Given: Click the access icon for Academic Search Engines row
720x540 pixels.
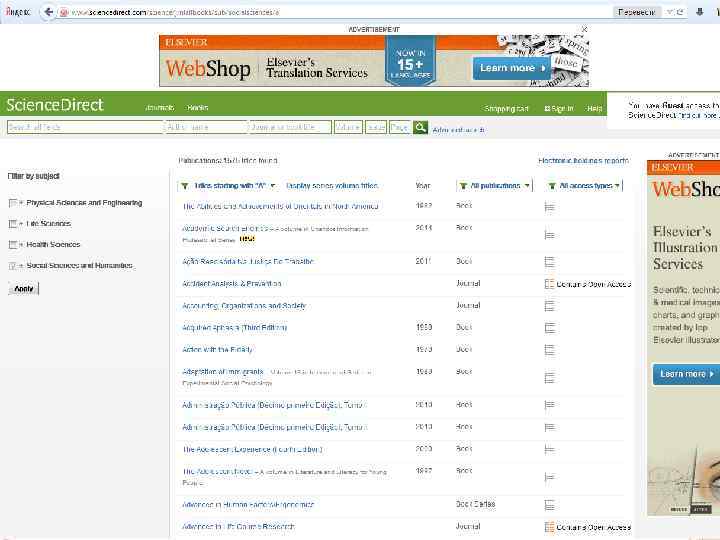Looking at the screenshot, I should tap(549, 235).
